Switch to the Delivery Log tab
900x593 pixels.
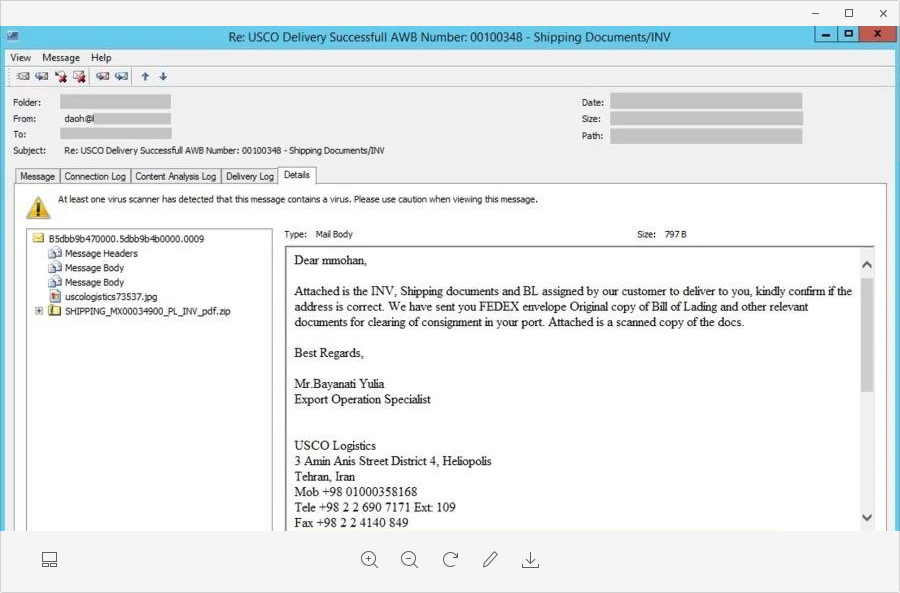tap(250, 176)
